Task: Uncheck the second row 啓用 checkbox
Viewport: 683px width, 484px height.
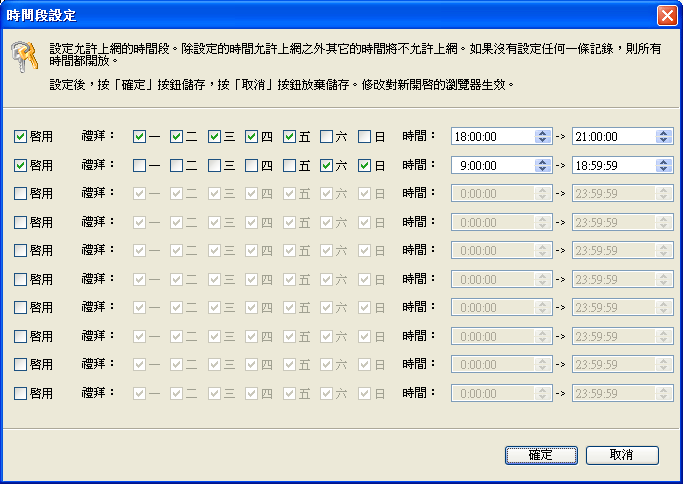Action: (21, 165)
